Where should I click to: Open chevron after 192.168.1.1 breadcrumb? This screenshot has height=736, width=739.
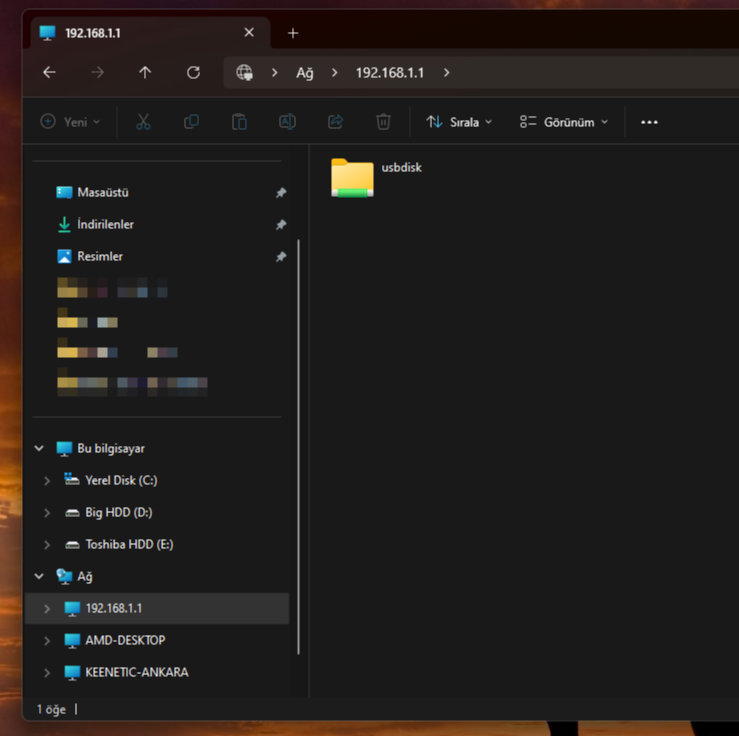tap(446, 73)
